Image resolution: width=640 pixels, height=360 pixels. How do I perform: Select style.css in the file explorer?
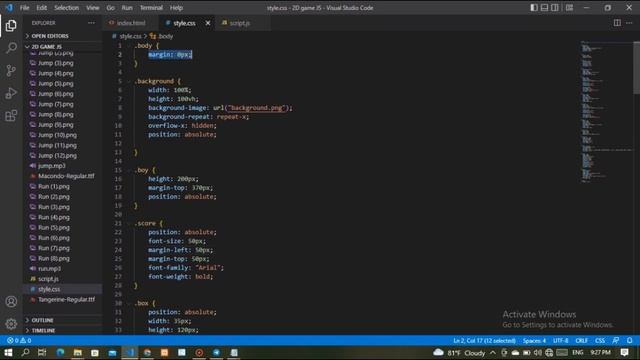62,289
